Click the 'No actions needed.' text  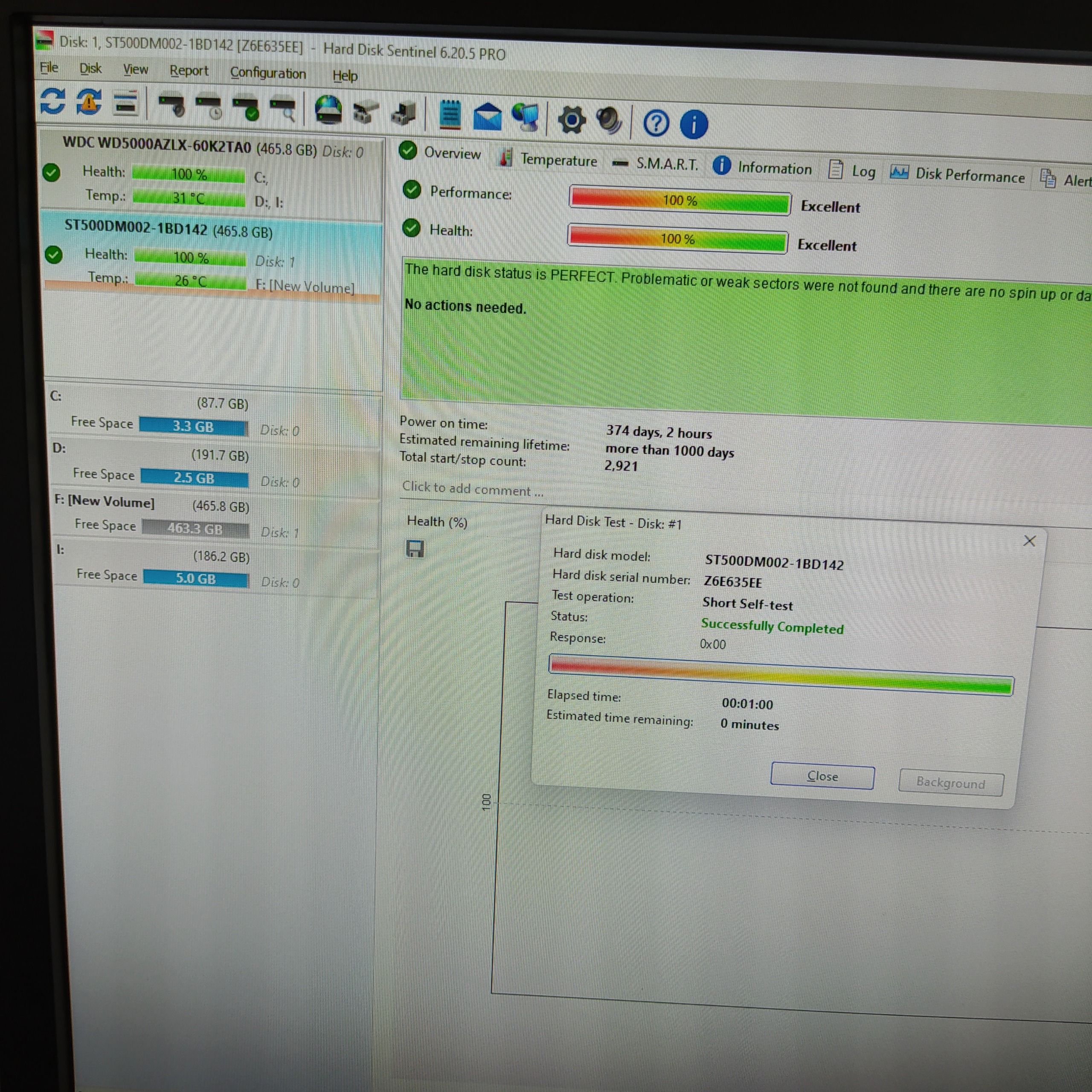click(x=465, y=306)
